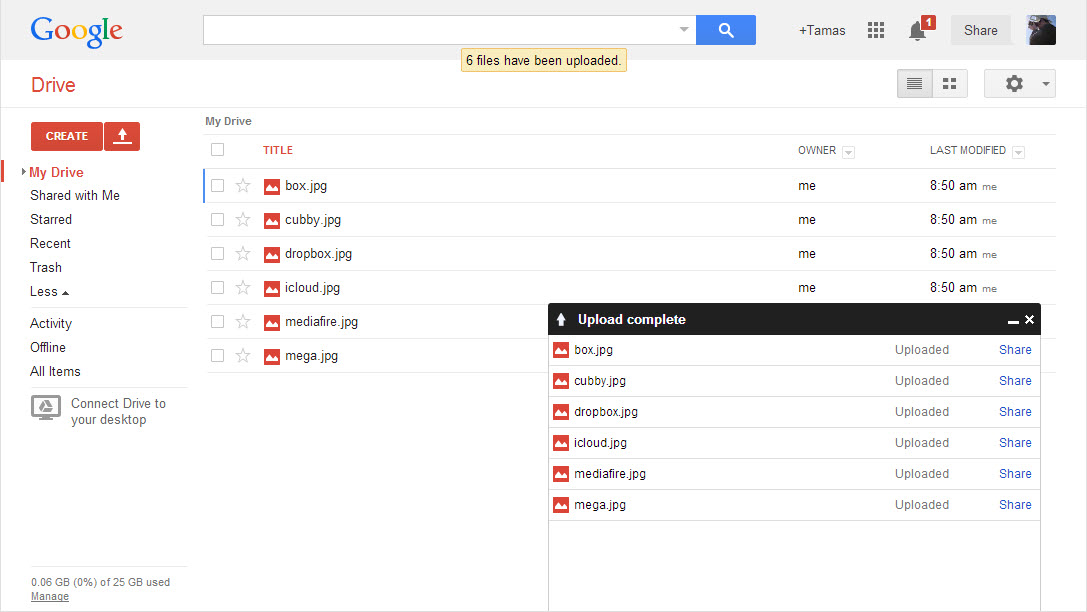This screenshot has height=612, width=1087.
Task: Switch to list view
Action: (914, 84)
